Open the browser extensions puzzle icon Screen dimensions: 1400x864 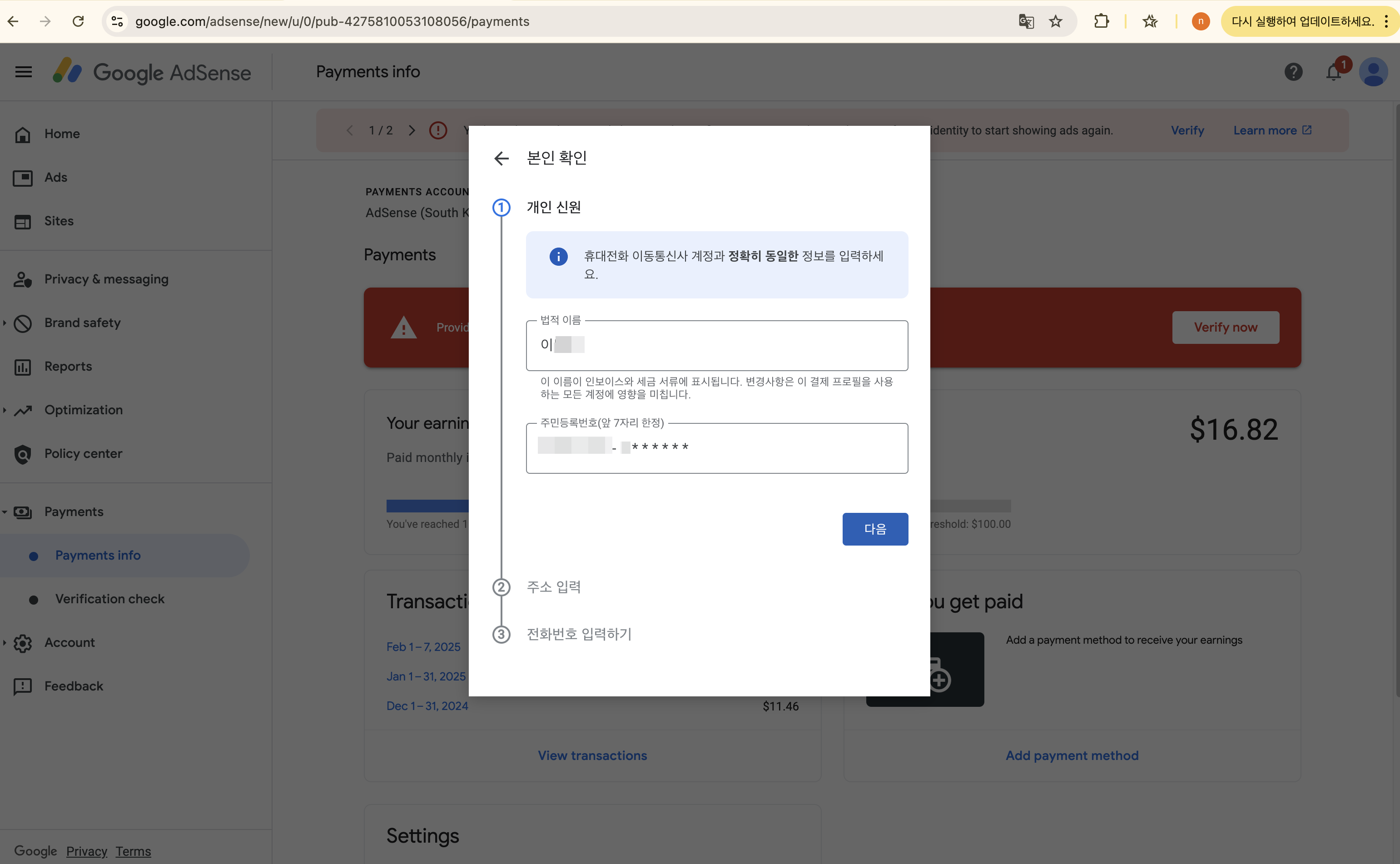click(1101, 22)
